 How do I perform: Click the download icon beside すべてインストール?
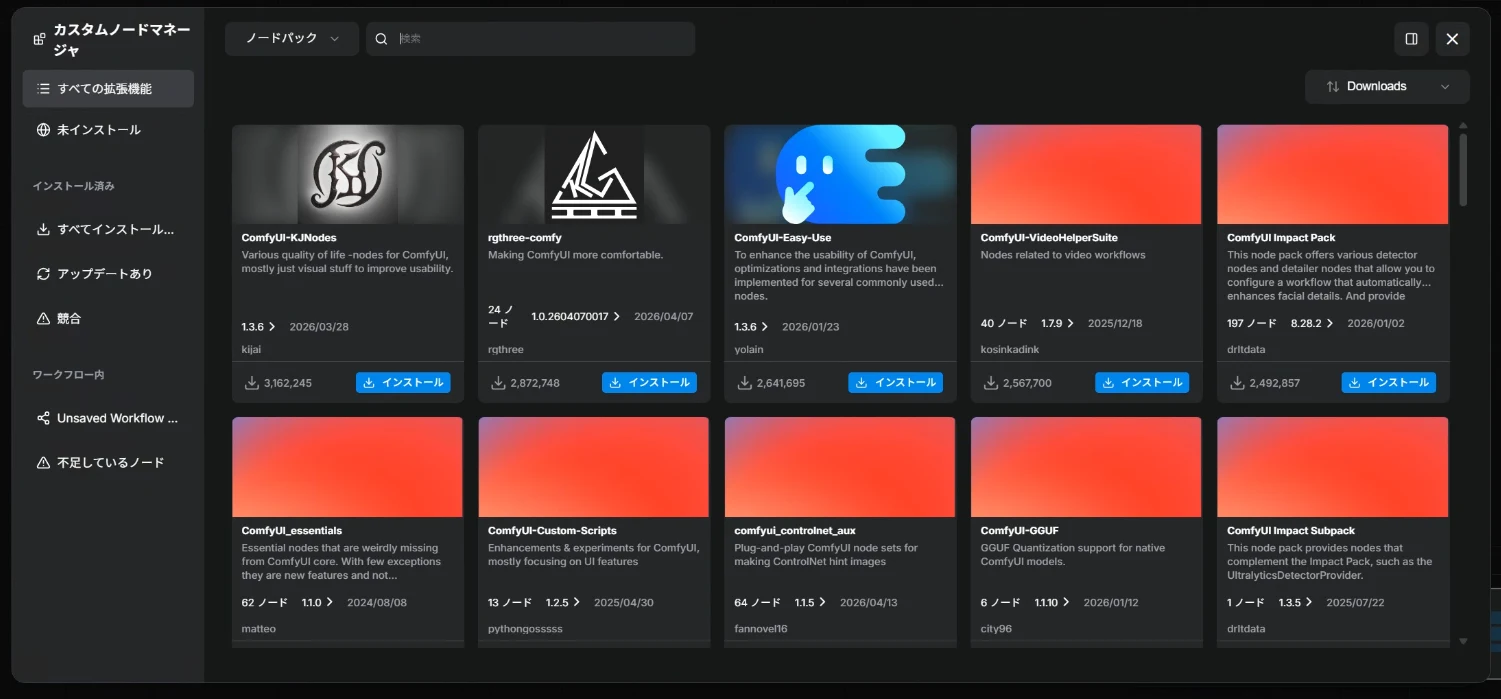point(43,229)
